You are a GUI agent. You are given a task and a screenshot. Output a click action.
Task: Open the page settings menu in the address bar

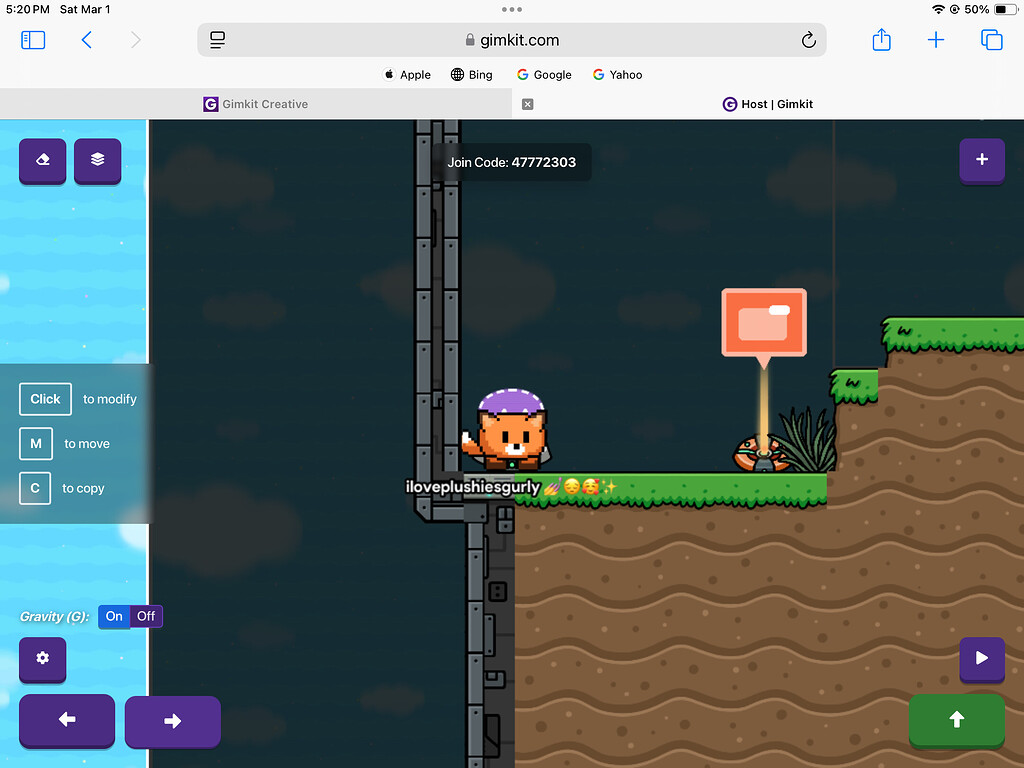217,40
